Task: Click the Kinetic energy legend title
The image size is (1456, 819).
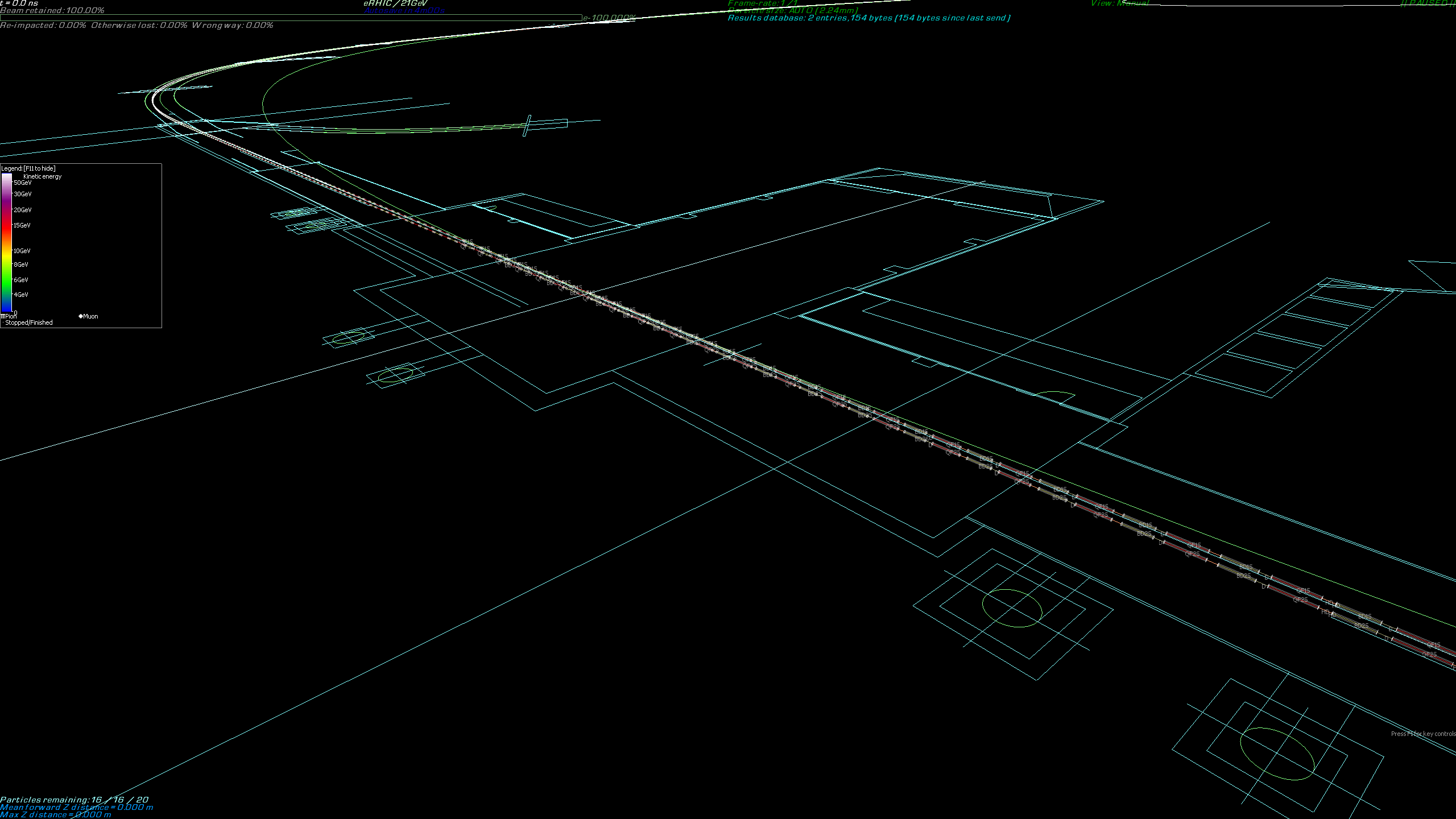Action: click(x=42, y=176)
